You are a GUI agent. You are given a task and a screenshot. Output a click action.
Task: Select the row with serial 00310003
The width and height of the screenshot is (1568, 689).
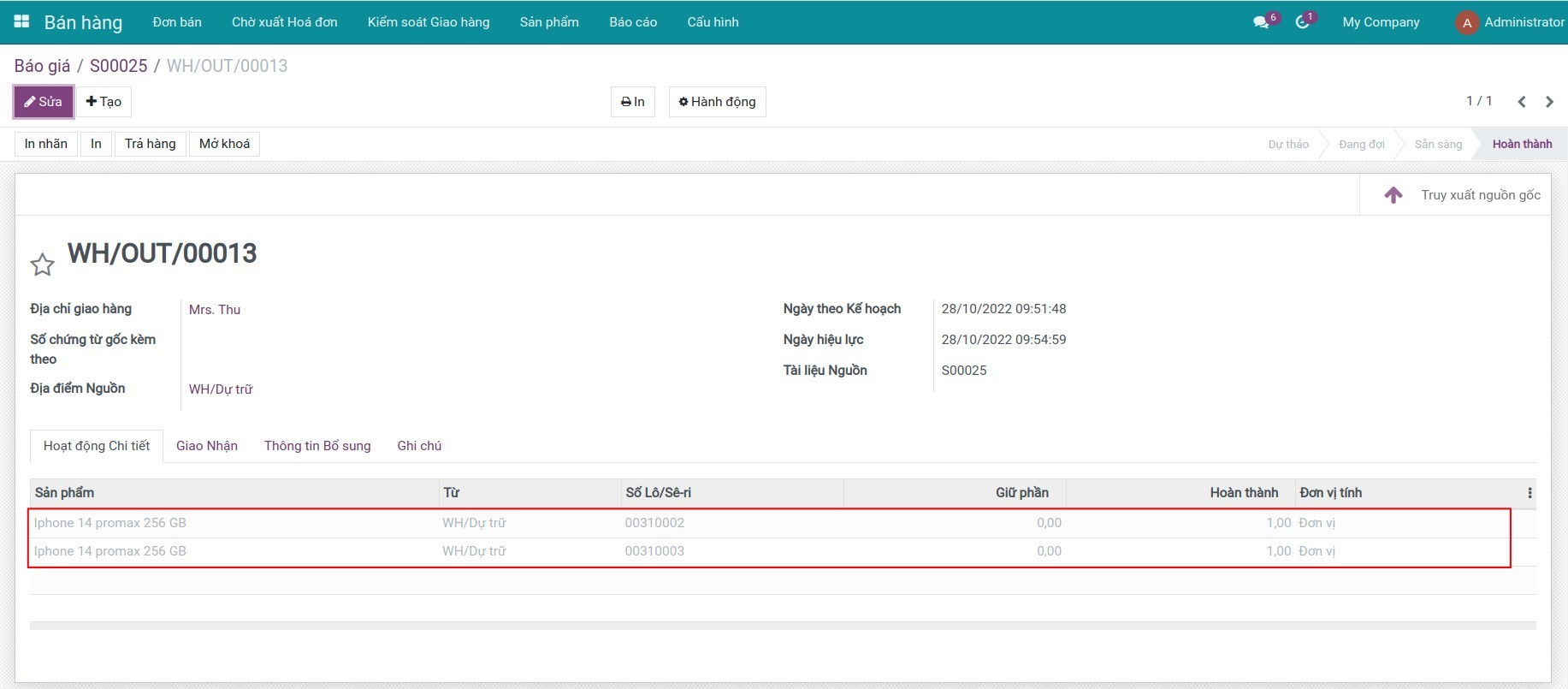[654, 551]
